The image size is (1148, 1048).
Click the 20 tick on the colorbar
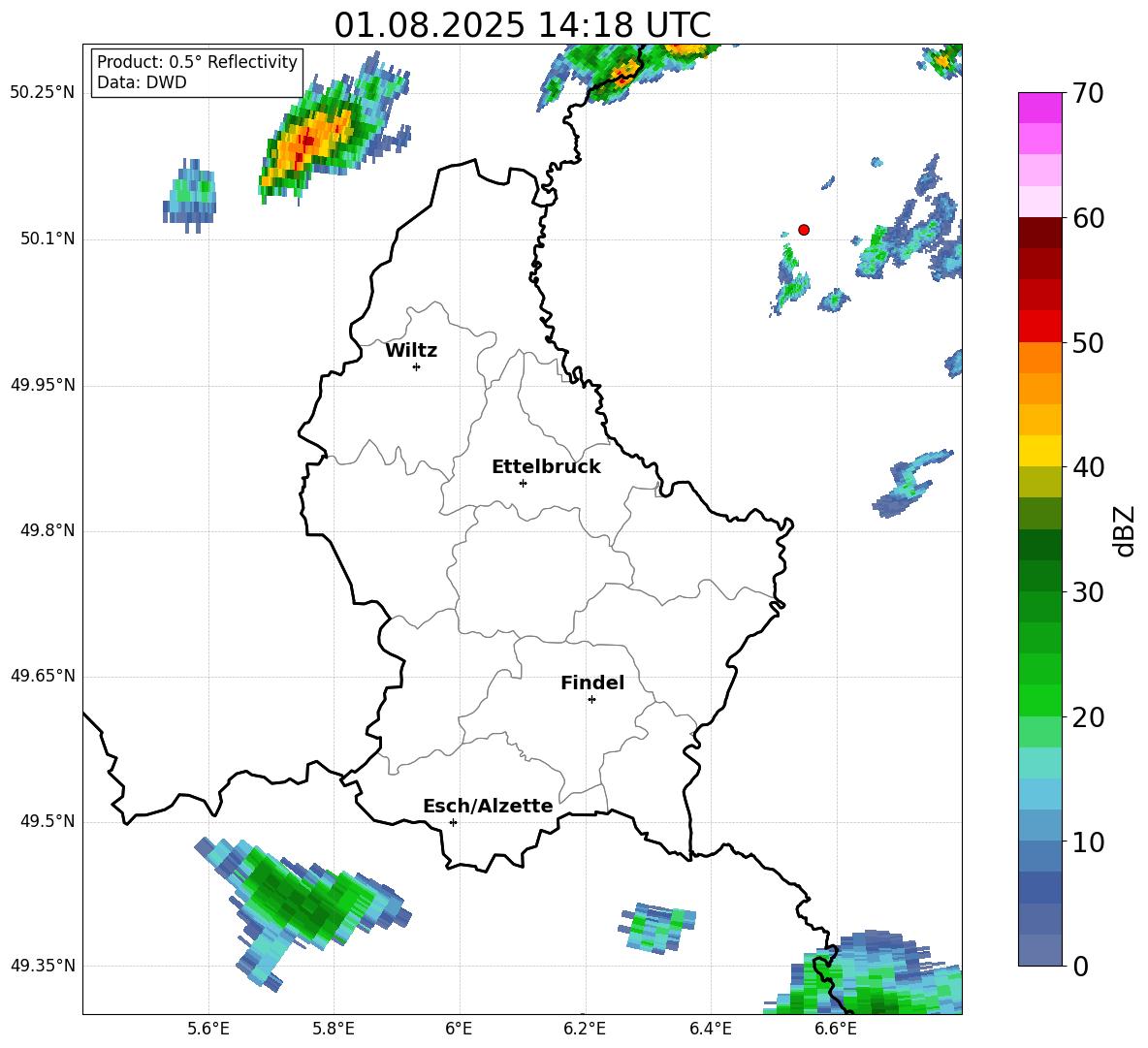(1088, 716)
